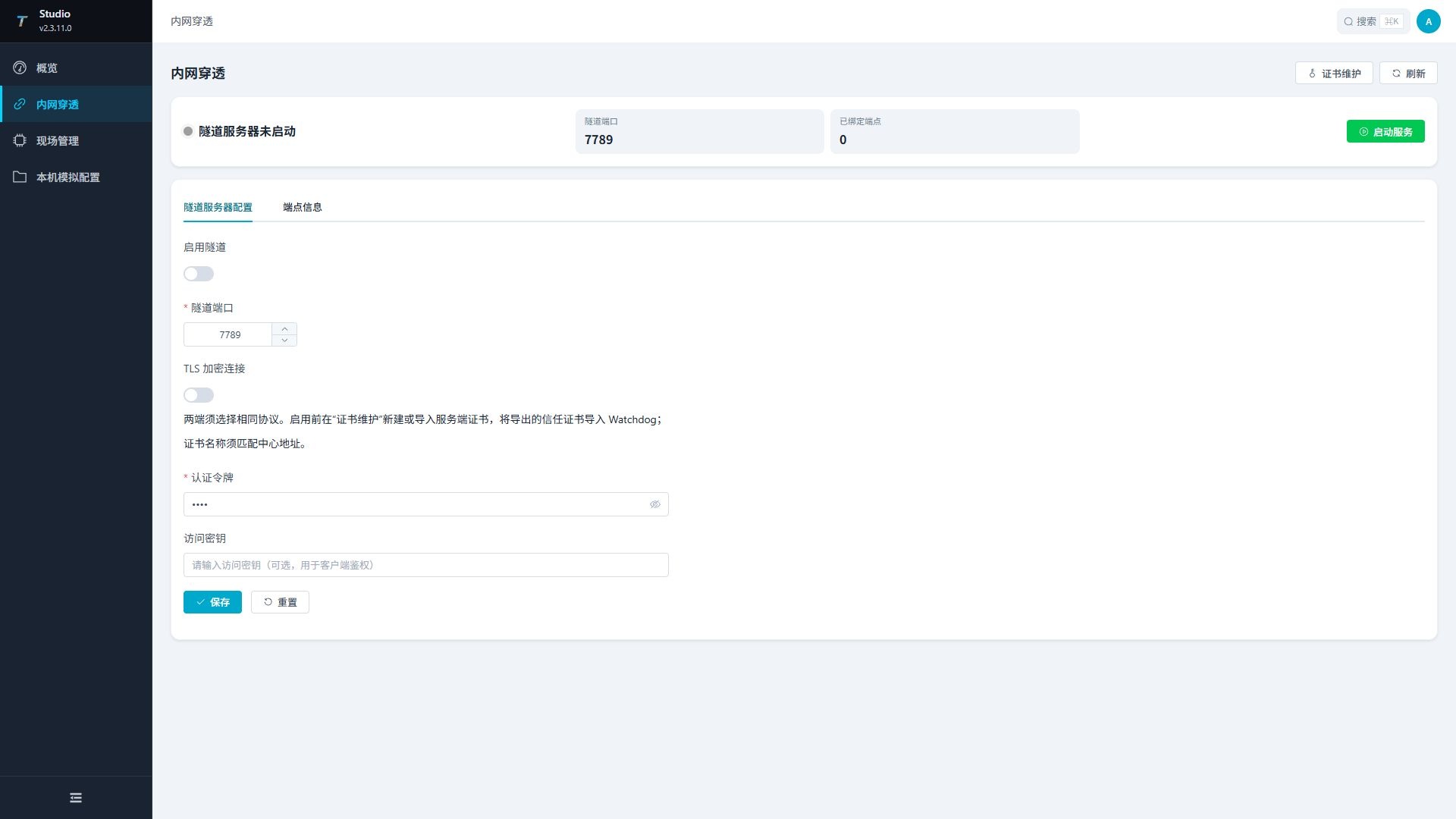Start the tunnel with 启动服务
Screen dimensions: 1456x819
click(x=1385, y=131)
